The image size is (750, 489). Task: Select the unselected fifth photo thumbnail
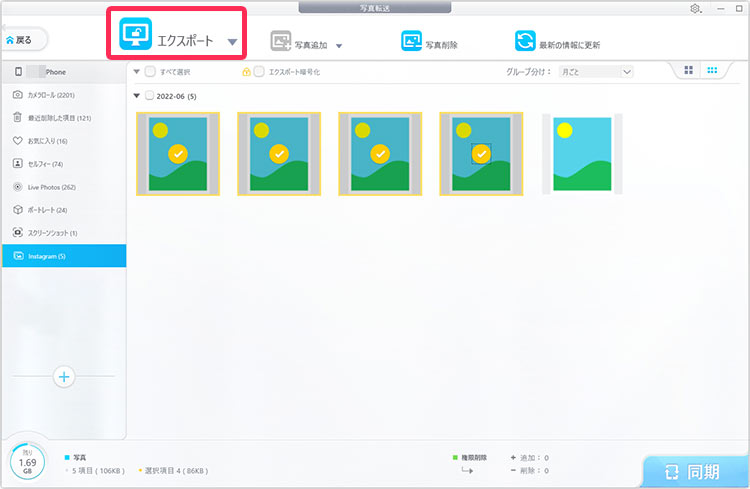click(581, 153)
